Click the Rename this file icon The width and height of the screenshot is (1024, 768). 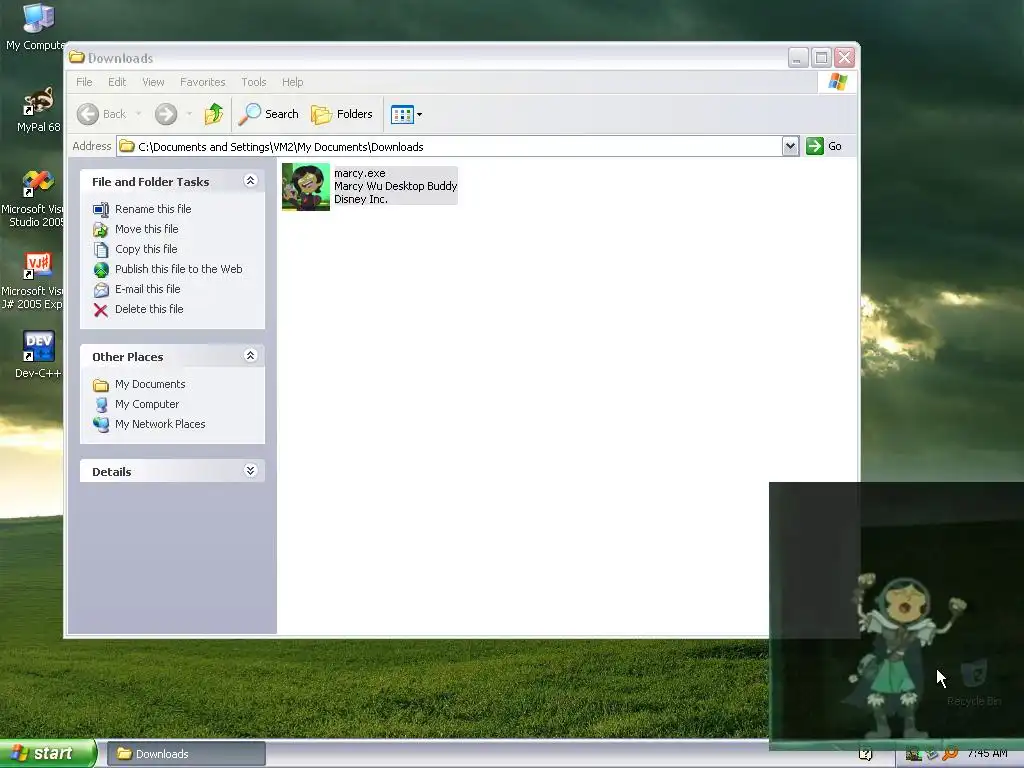[x=101, y=210]
